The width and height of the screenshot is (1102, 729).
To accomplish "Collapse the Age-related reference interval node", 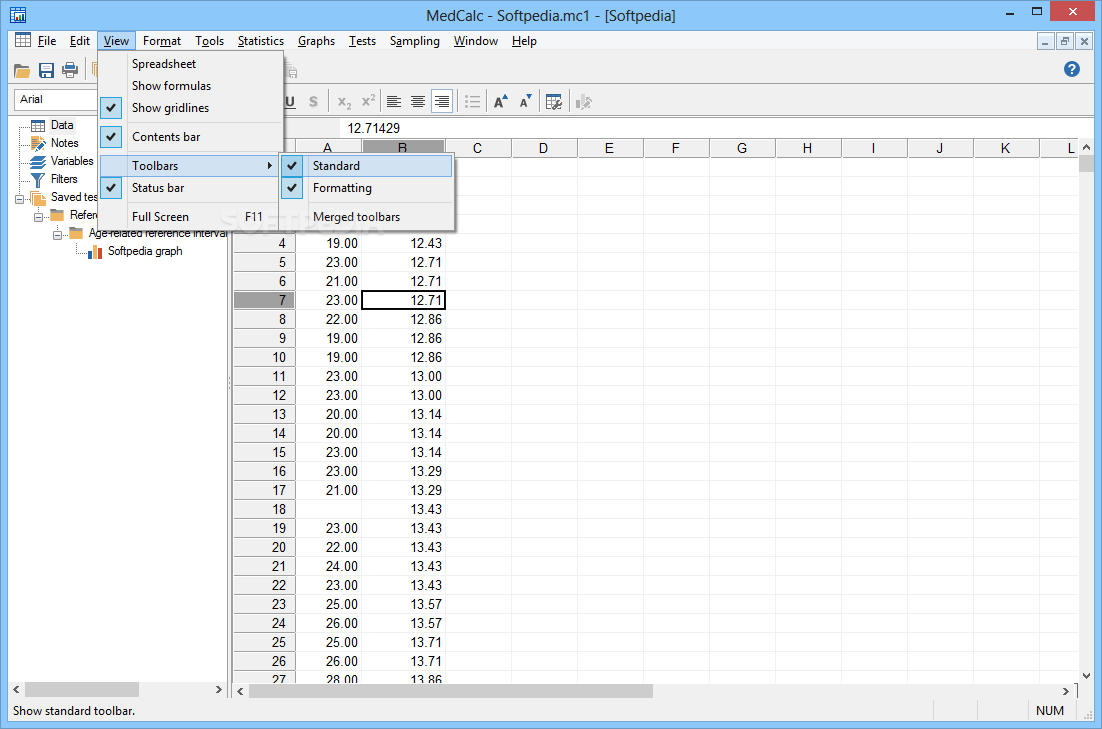I will [58, 235].
